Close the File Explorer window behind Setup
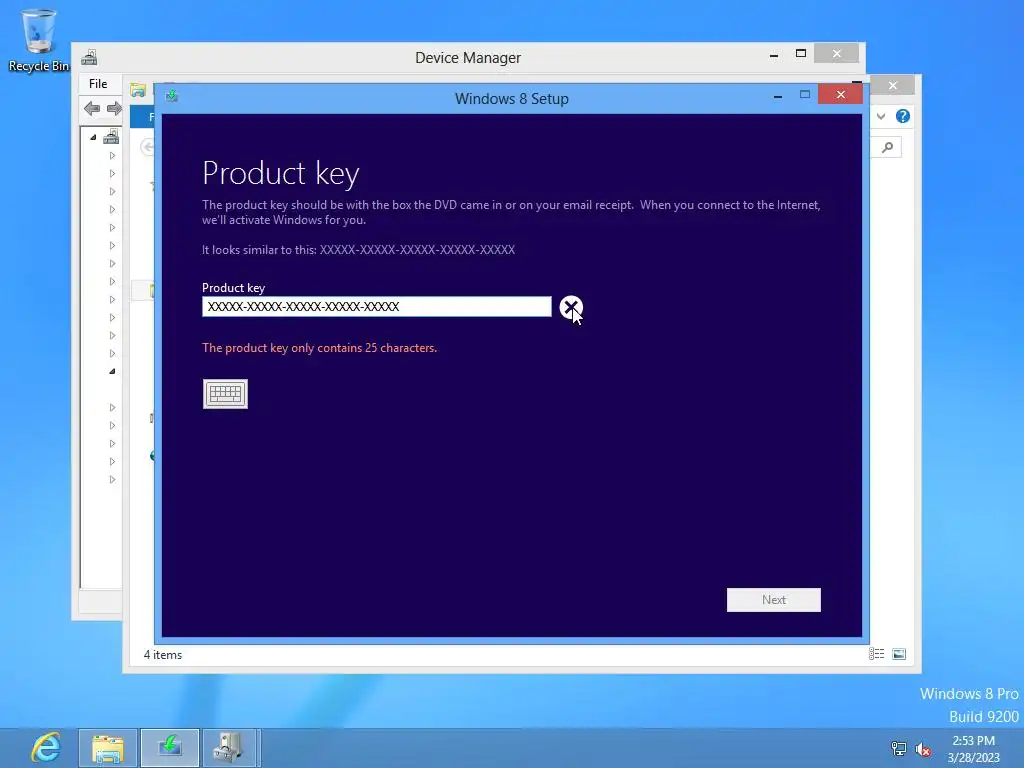This screenshot has height=768, width=1024. pyautogui.click(x=893, y=86)
